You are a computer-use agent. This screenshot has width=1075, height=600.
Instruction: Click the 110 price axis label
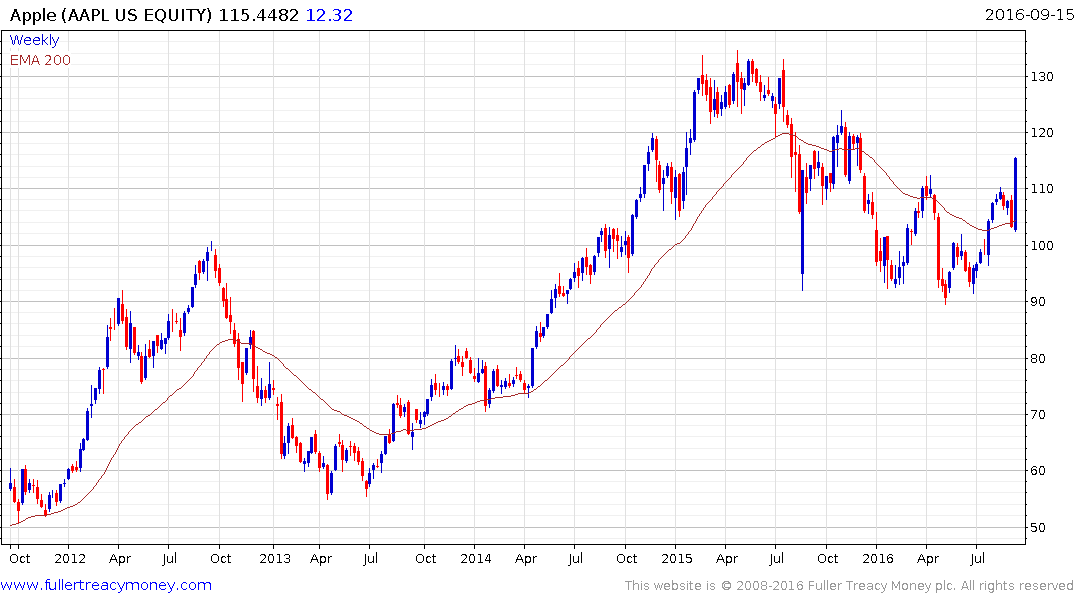coord(1041,189)
